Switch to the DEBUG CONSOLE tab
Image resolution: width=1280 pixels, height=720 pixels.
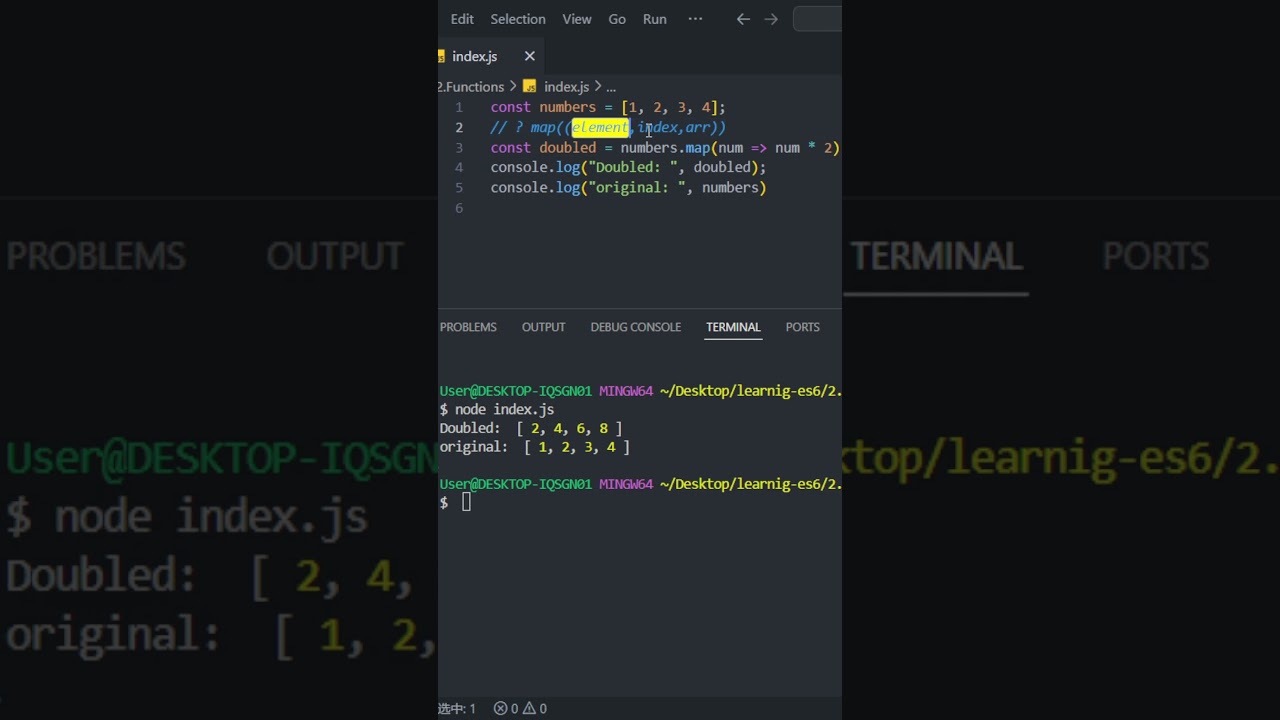point(635,327)
